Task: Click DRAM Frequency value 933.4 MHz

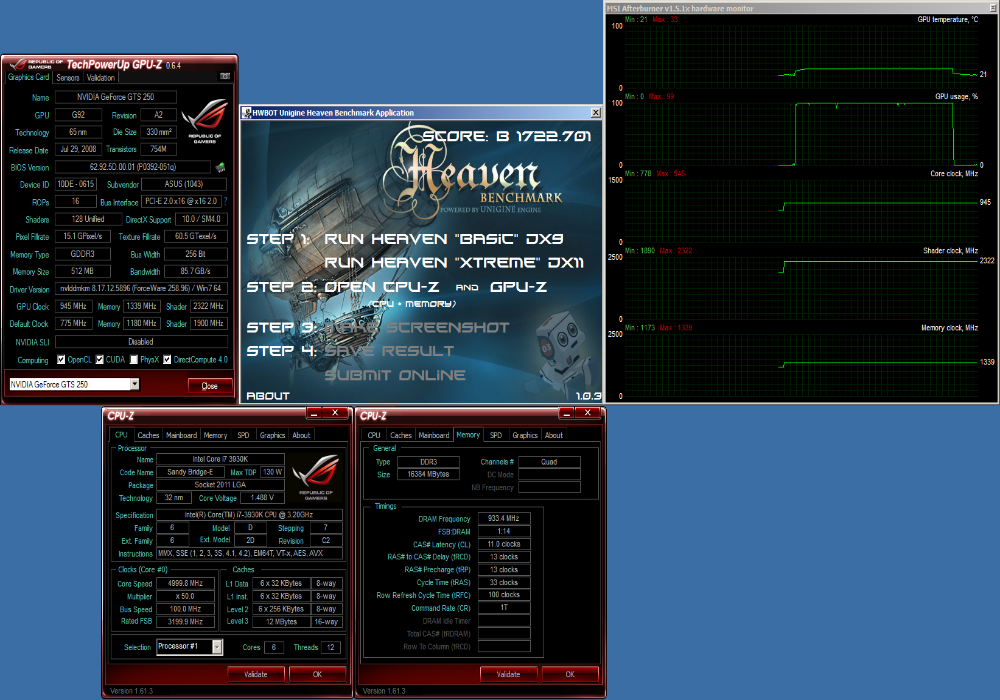Action: [x=504, y=518]
